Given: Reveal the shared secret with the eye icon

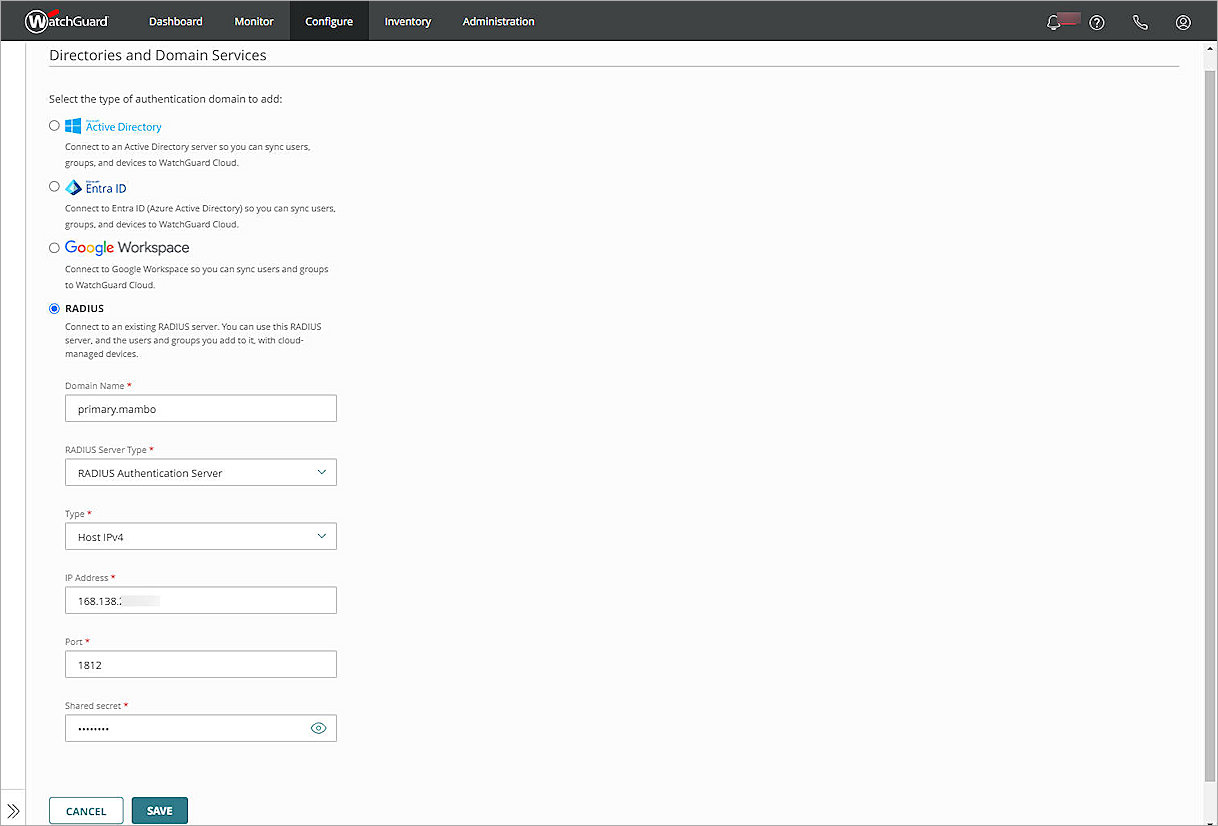Looking at the screenshot, I should pos(318,728).
